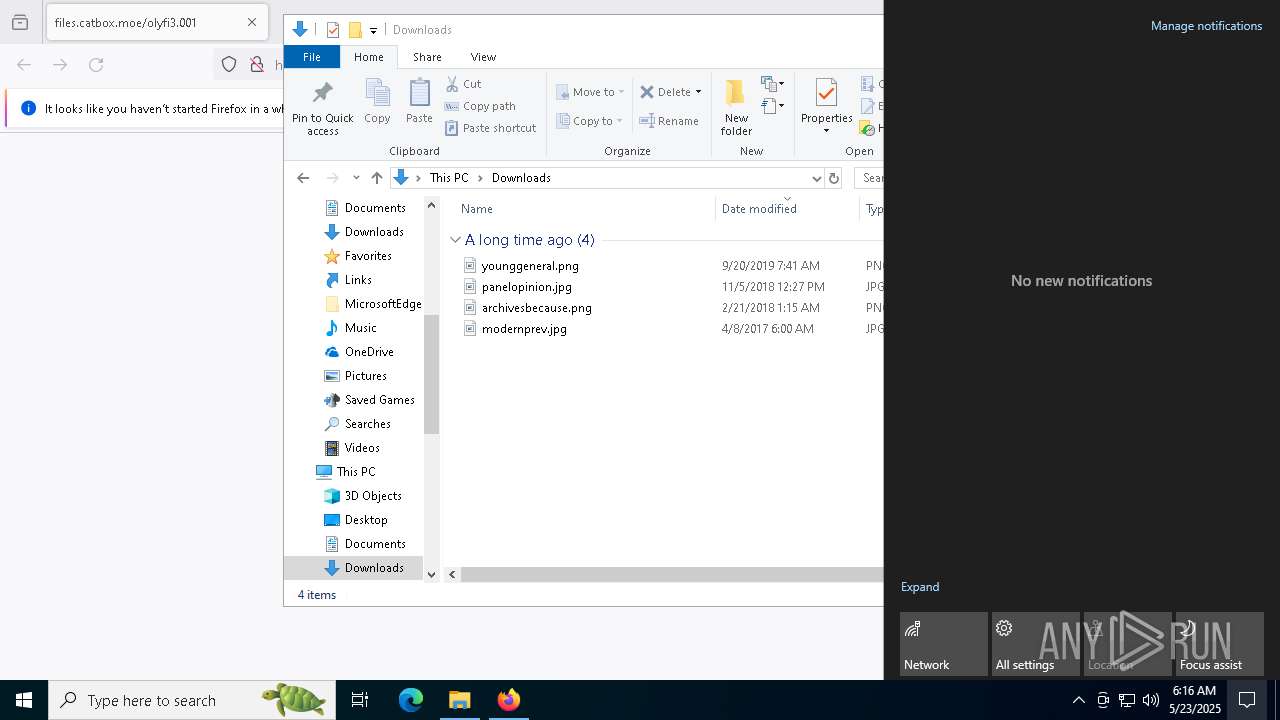Toggle Network quick action tile
Image resolution: width=1280 pixels, height=720 pixels.
pos(944,644)
